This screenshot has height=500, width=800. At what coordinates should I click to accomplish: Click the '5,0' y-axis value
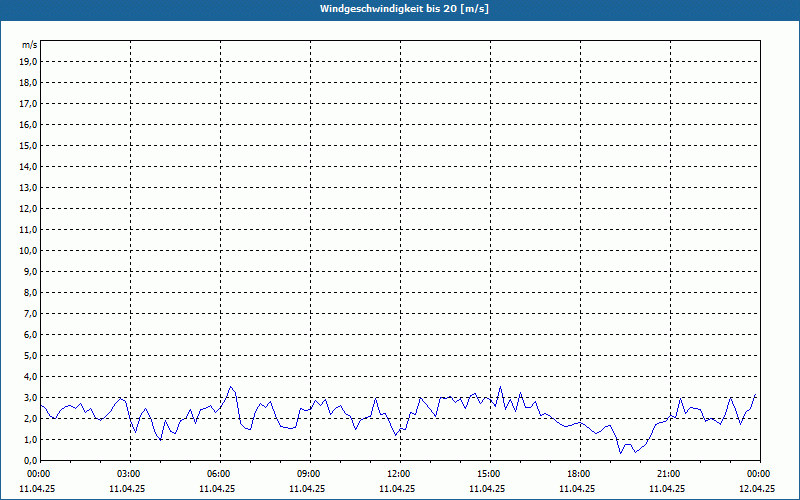point(31,356)
